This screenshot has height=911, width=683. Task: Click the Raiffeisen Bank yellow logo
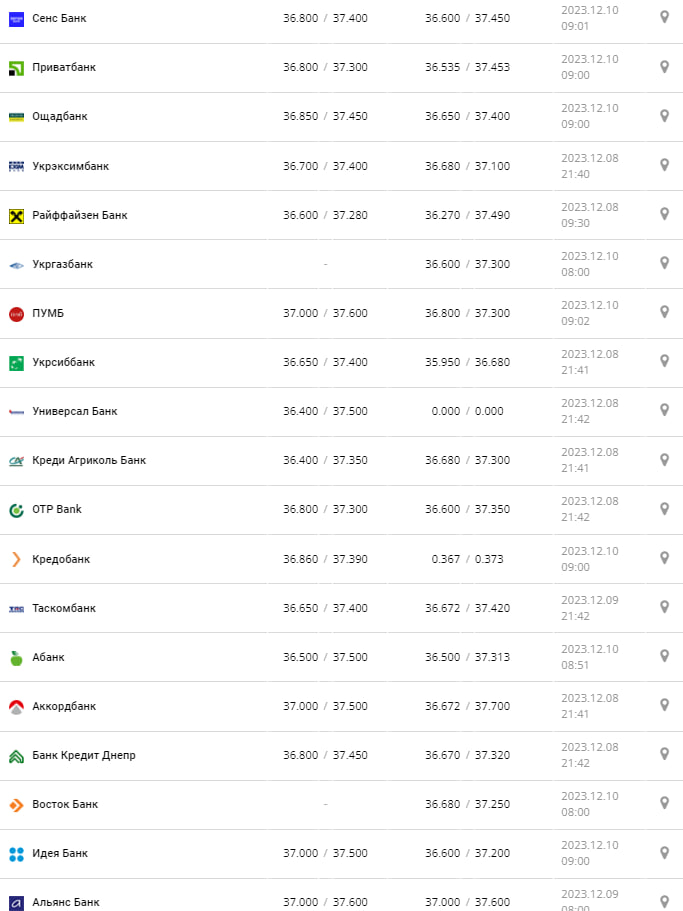coord(16,215)
